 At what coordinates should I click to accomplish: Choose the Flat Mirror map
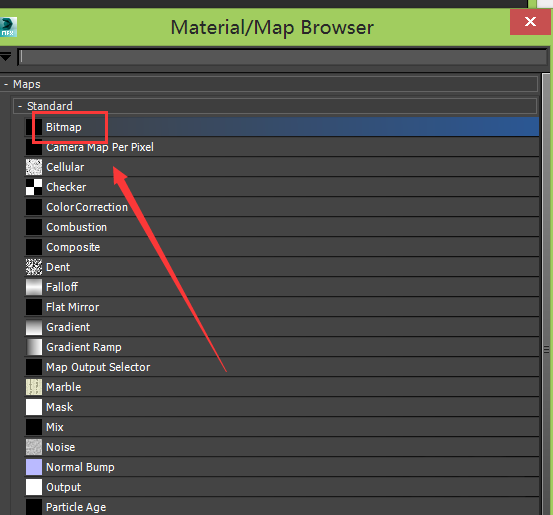tap(282, 307)
